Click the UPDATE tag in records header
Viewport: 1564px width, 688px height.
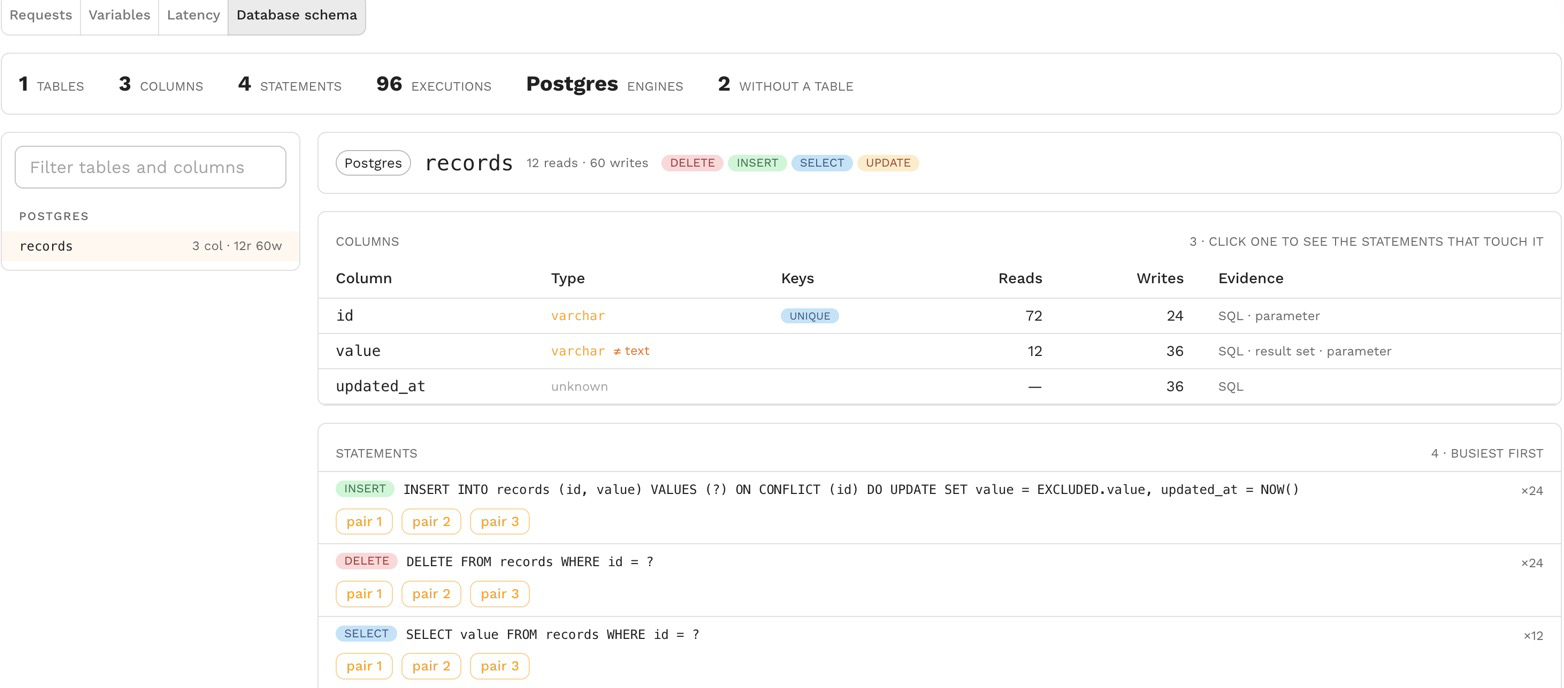click(x=888, y=163)
